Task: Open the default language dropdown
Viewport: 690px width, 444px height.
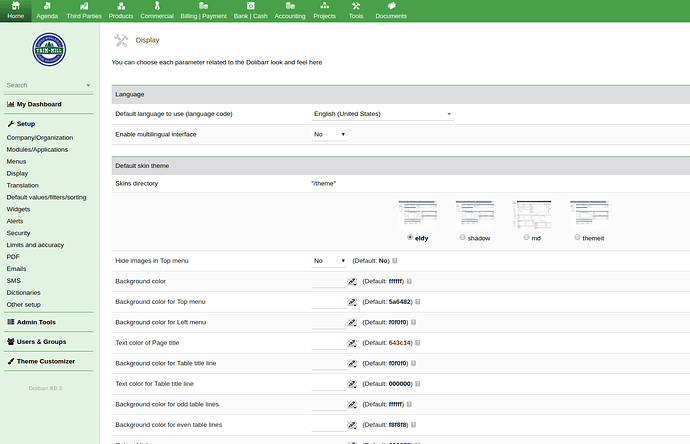Action: pyautogui.click(x=382, y=114)
